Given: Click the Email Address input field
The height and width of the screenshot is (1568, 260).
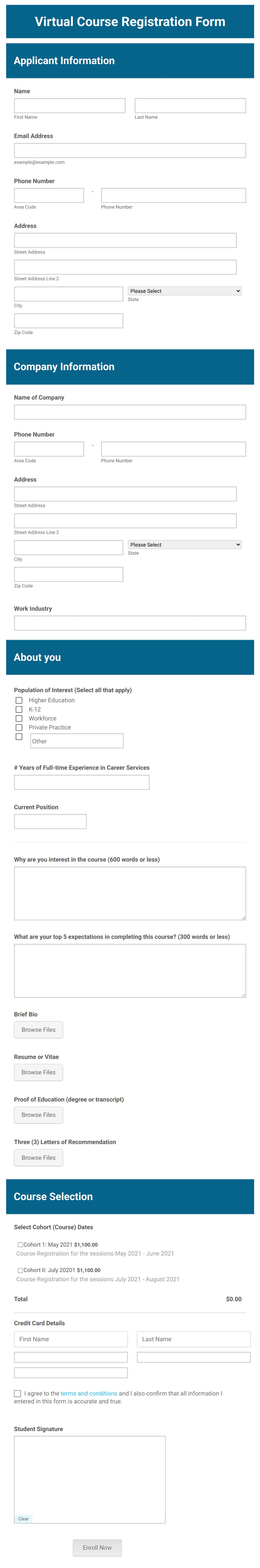Looking at the screenshot, I should [x=129, y=150].
